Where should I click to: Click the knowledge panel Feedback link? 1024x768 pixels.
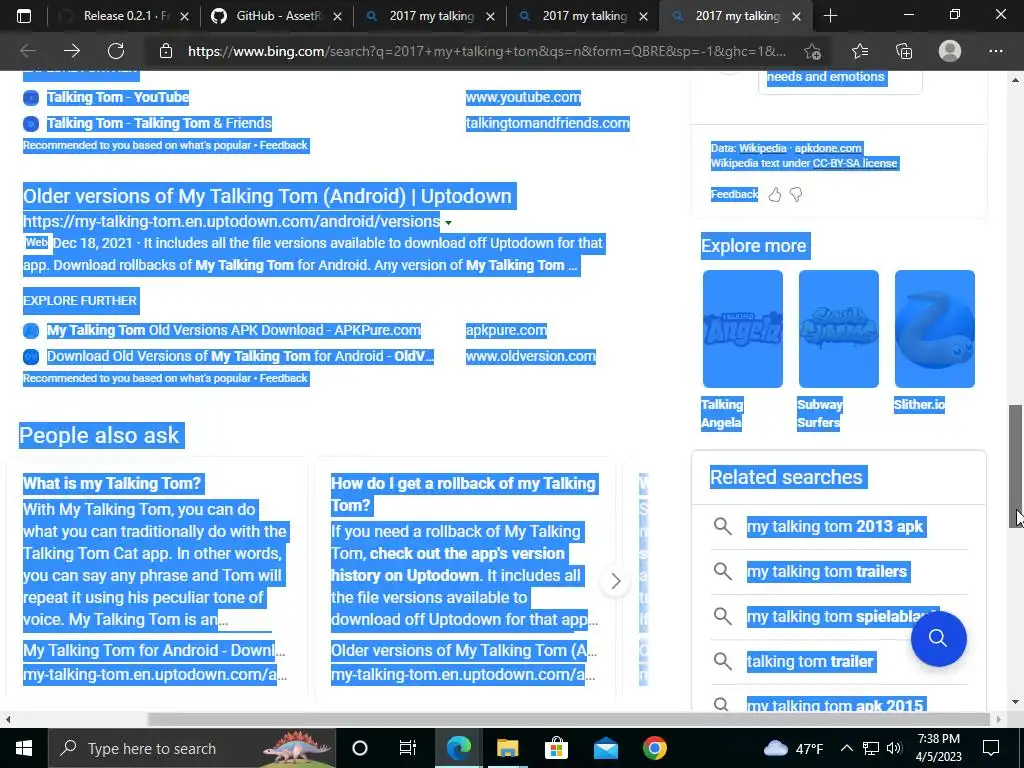[735, 195]
